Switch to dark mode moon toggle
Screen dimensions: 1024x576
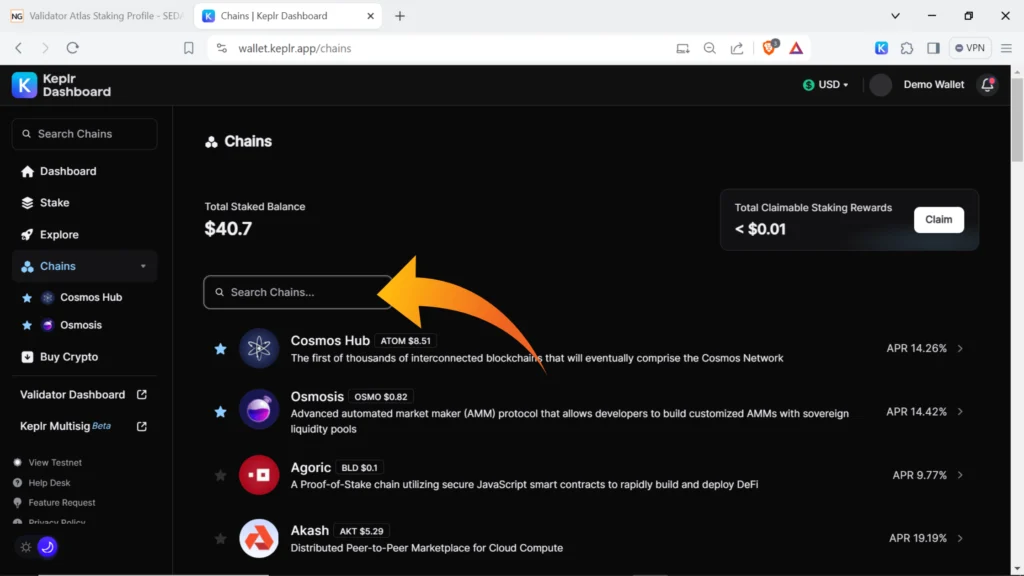pyautogui.click(x=47, y=547)
